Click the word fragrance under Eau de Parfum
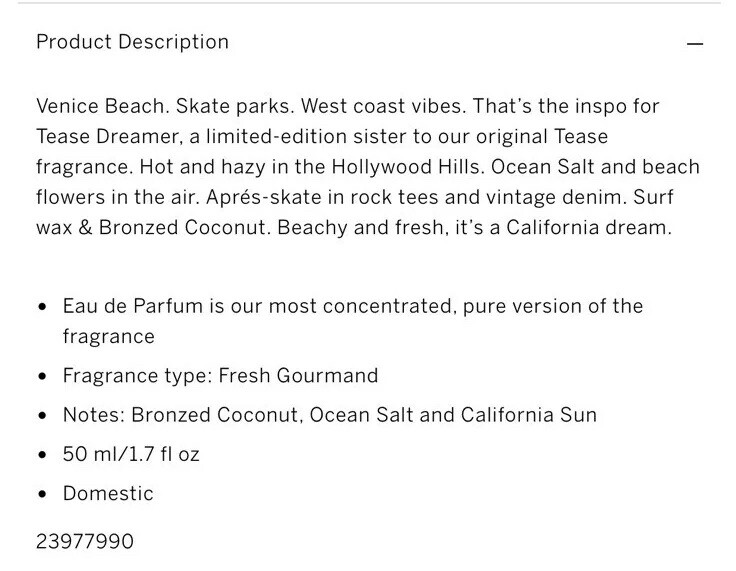The width and height of the screenshot is (736, 571). [x=108, y=337]
